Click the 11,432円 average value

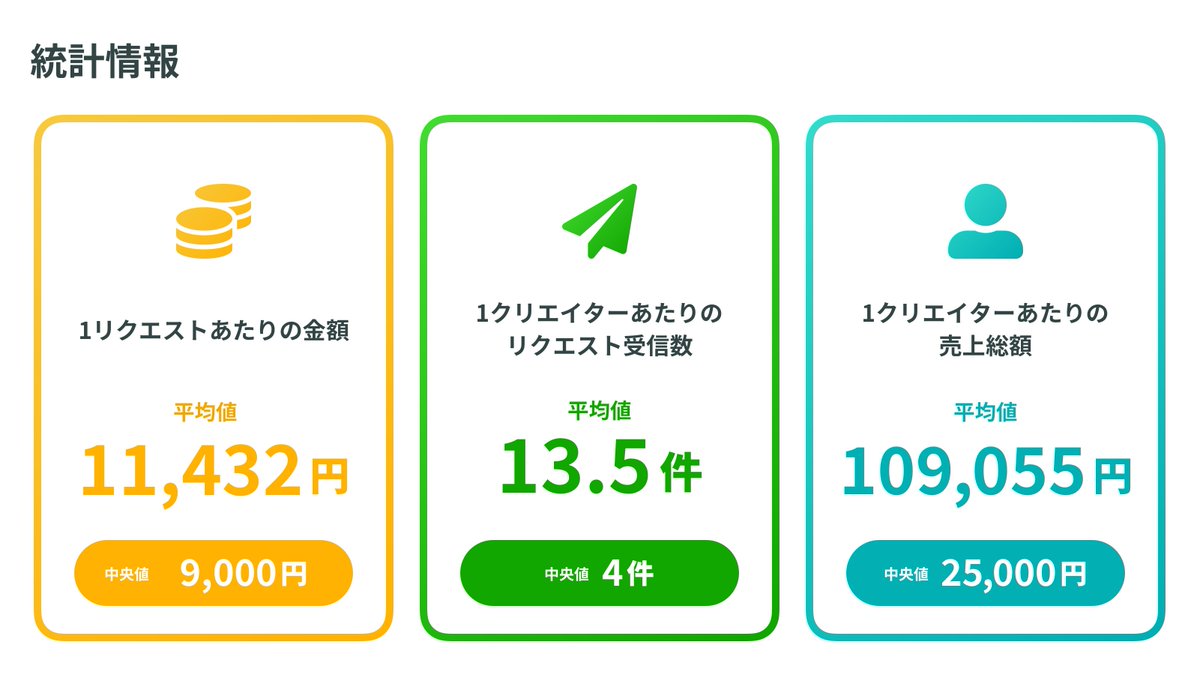(x=214, y=471)
